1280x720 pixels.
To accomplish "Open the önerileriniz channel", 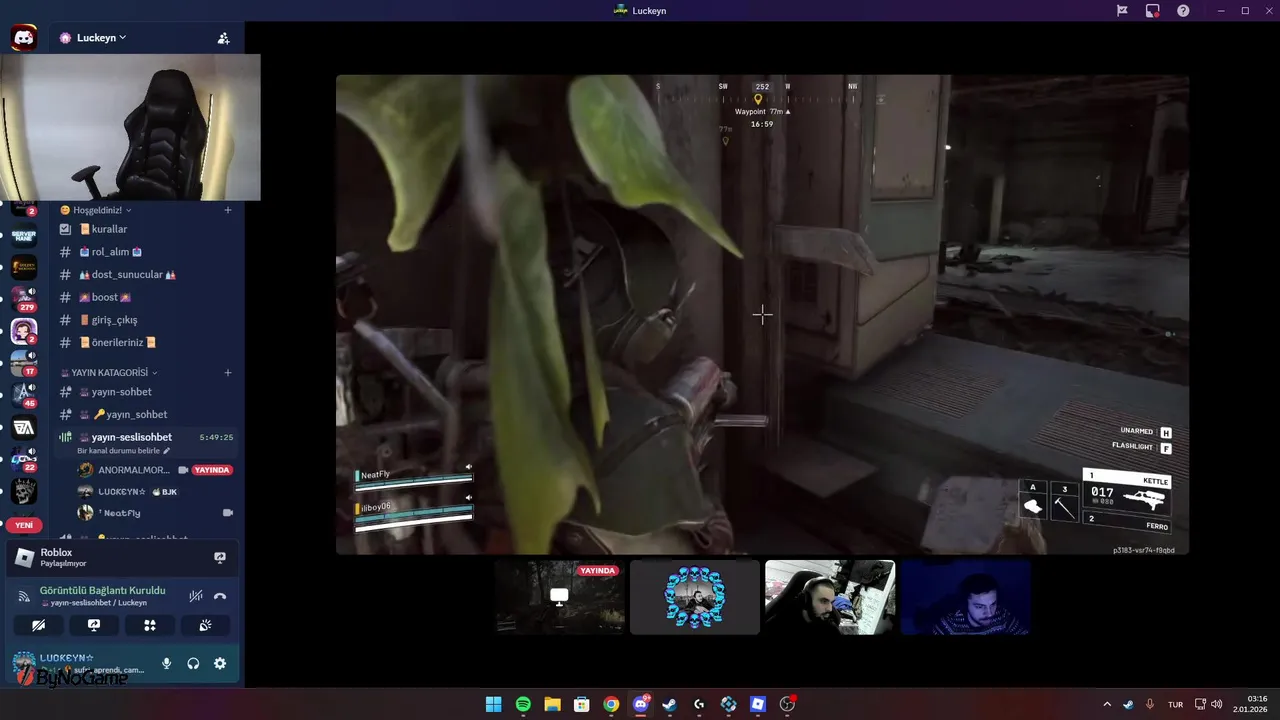I will click(x=146, y=342).
